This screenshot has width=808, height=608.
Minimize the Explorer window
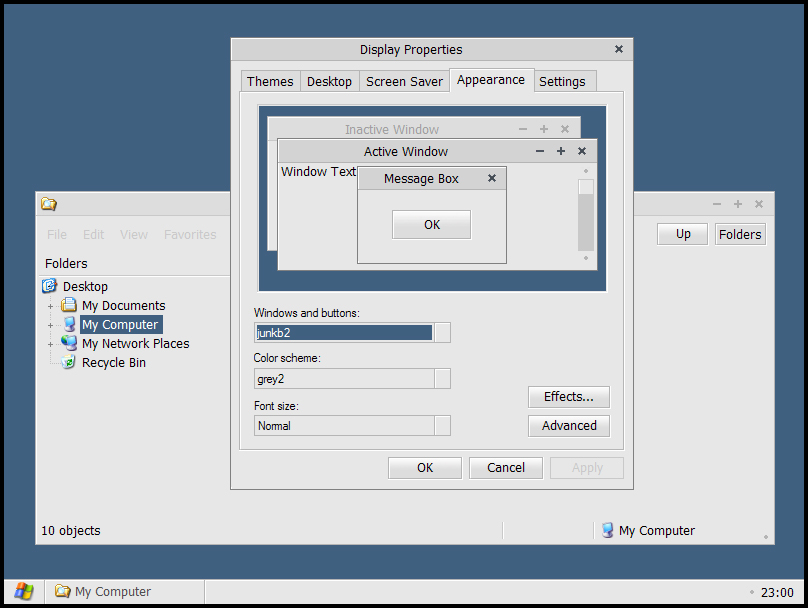click(717, 204)
